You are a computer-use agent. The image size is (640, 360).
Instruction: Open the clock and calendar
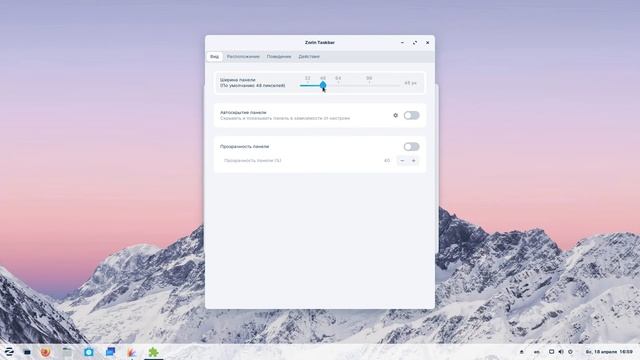pos(609,352)
